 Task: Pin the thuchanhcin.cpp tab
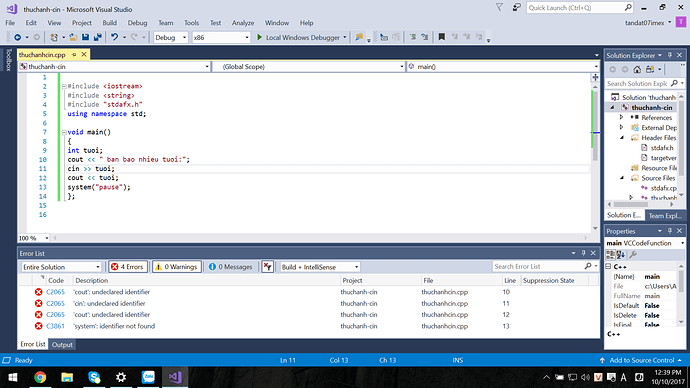pyautogui.click(x=74, y=55)
